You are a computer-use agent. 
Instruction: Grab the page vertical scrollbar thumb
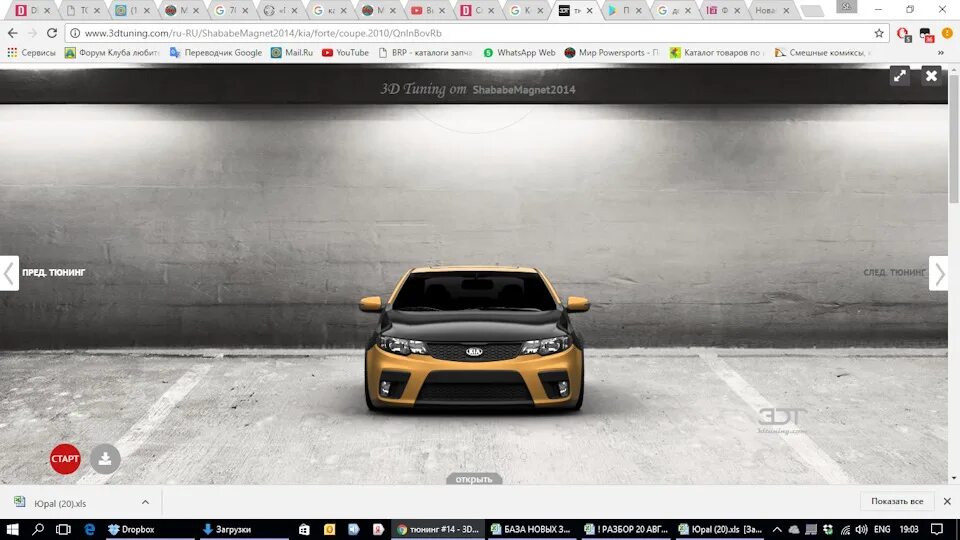pyautogui.click(x=954, y=139)
